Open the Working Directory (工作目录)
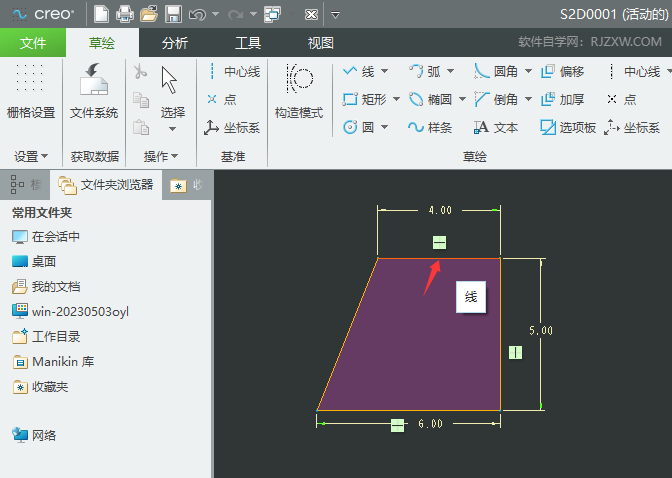 (46, 337)
